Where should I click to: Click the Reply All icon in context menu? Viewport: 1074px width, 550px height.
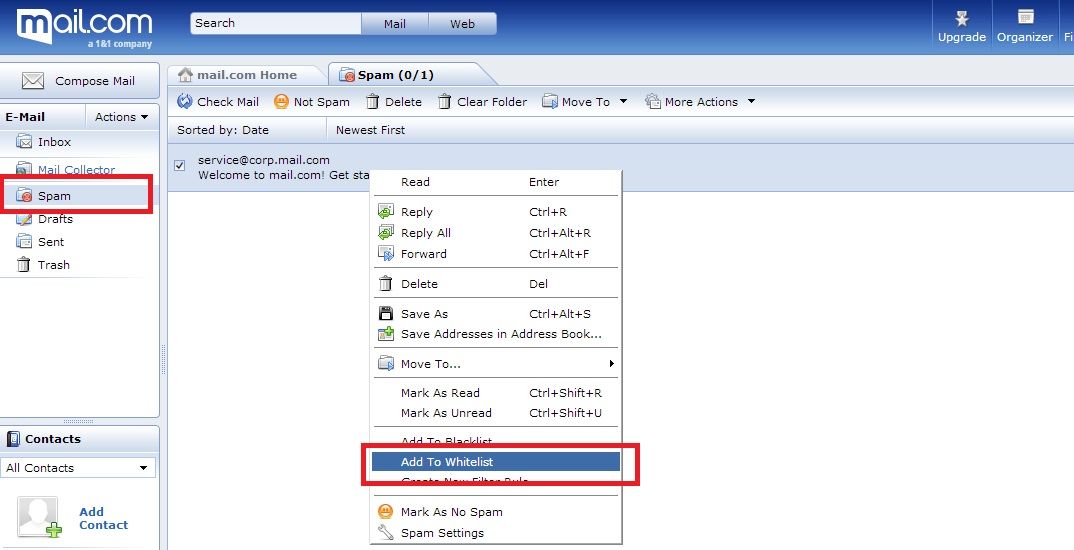pos(386,233)
